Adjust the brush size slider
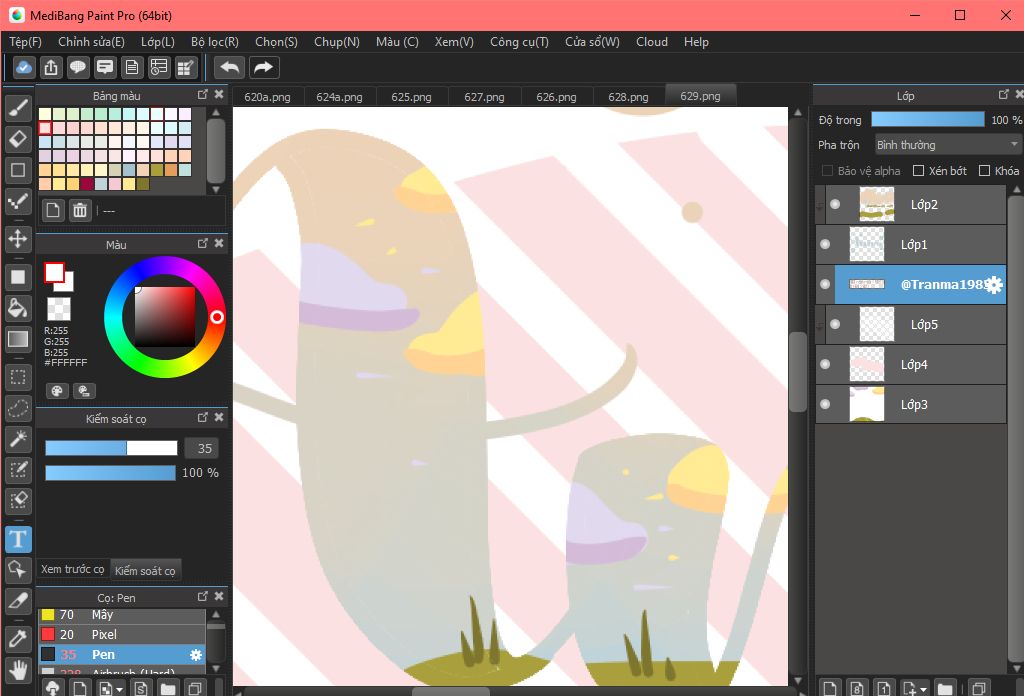1024x696 pixels. pos(111,448)
